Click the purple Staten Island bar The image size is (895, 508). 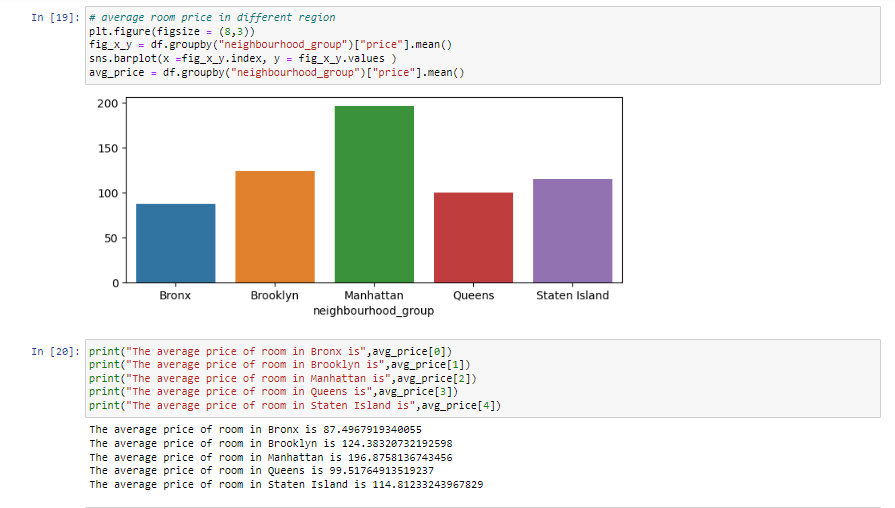573,231
